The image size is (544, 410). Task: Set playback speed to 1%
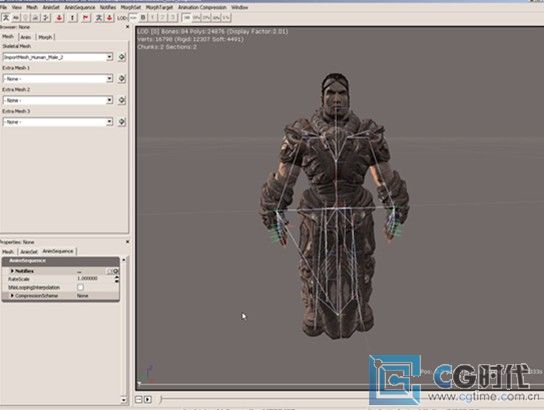tap(226, 17)
